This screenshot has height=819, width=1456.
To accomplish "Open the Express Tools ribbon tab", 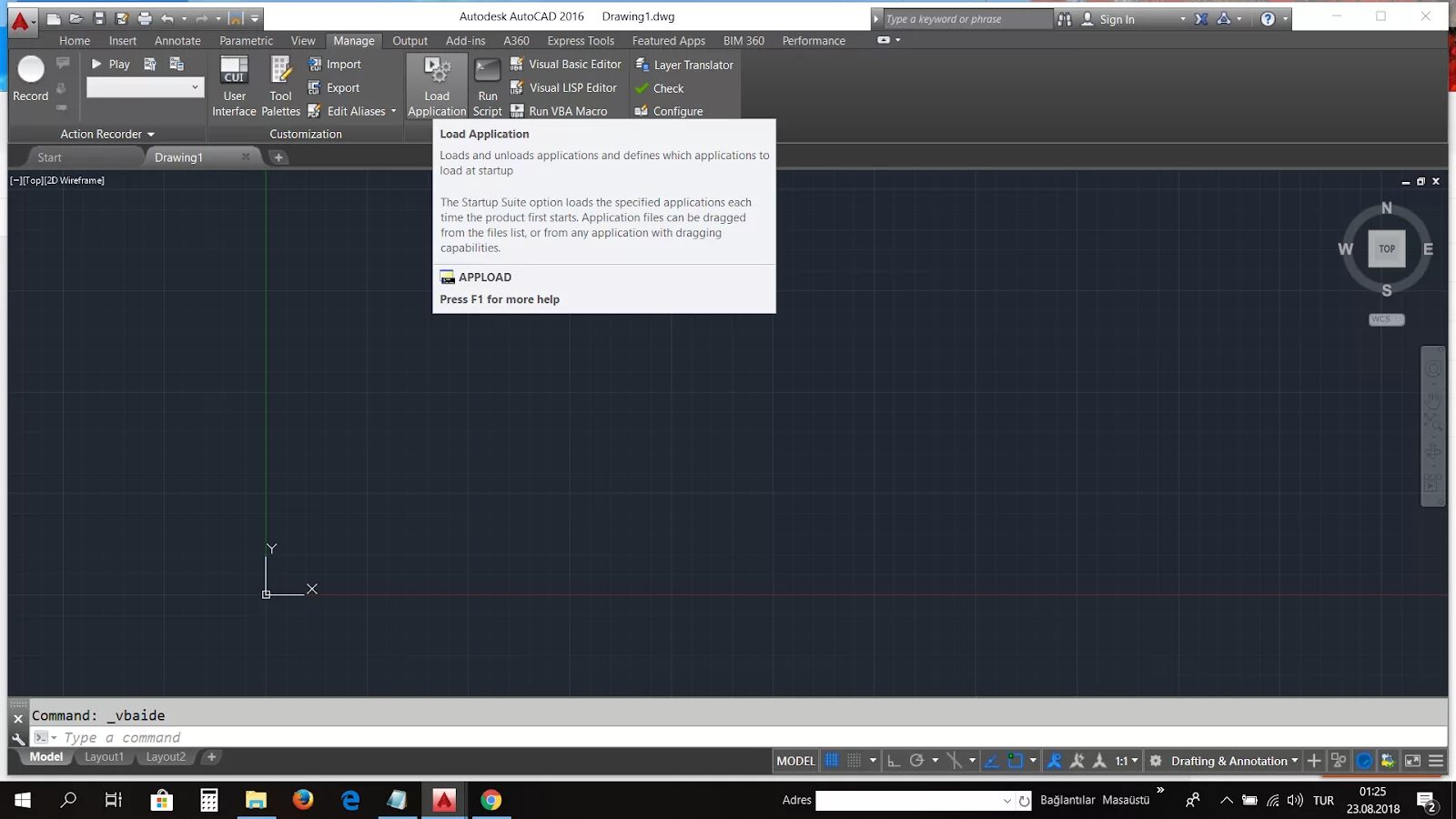I will [581, 41].
